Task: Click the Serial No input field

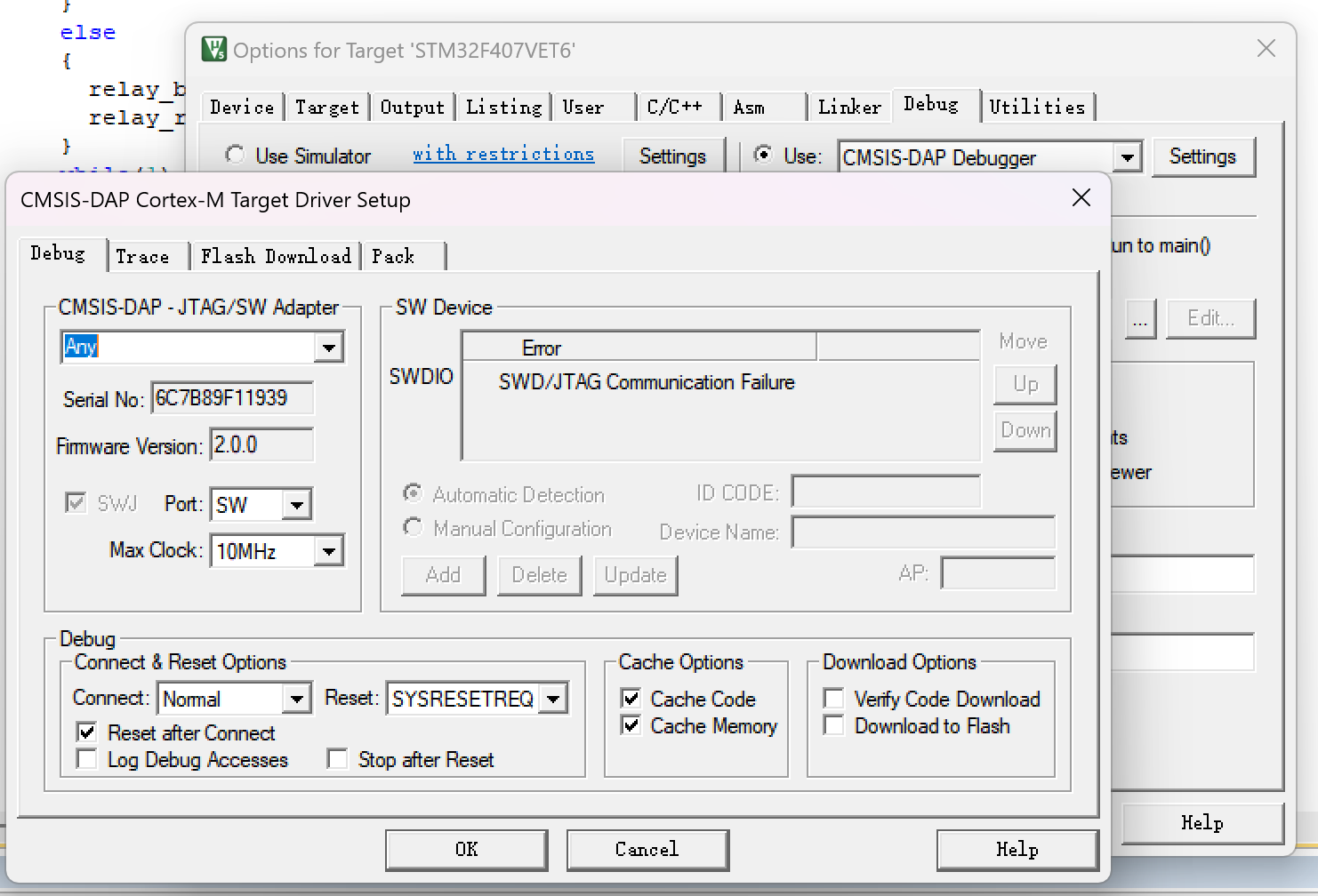Action: [x=231, y=398]
